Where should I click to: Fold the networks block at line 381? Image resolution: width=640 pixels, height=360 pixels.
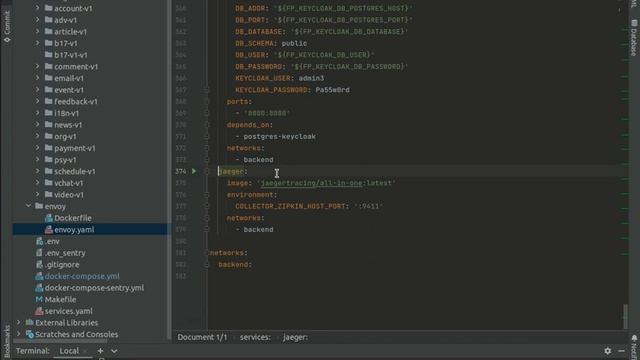coord(206,253)
